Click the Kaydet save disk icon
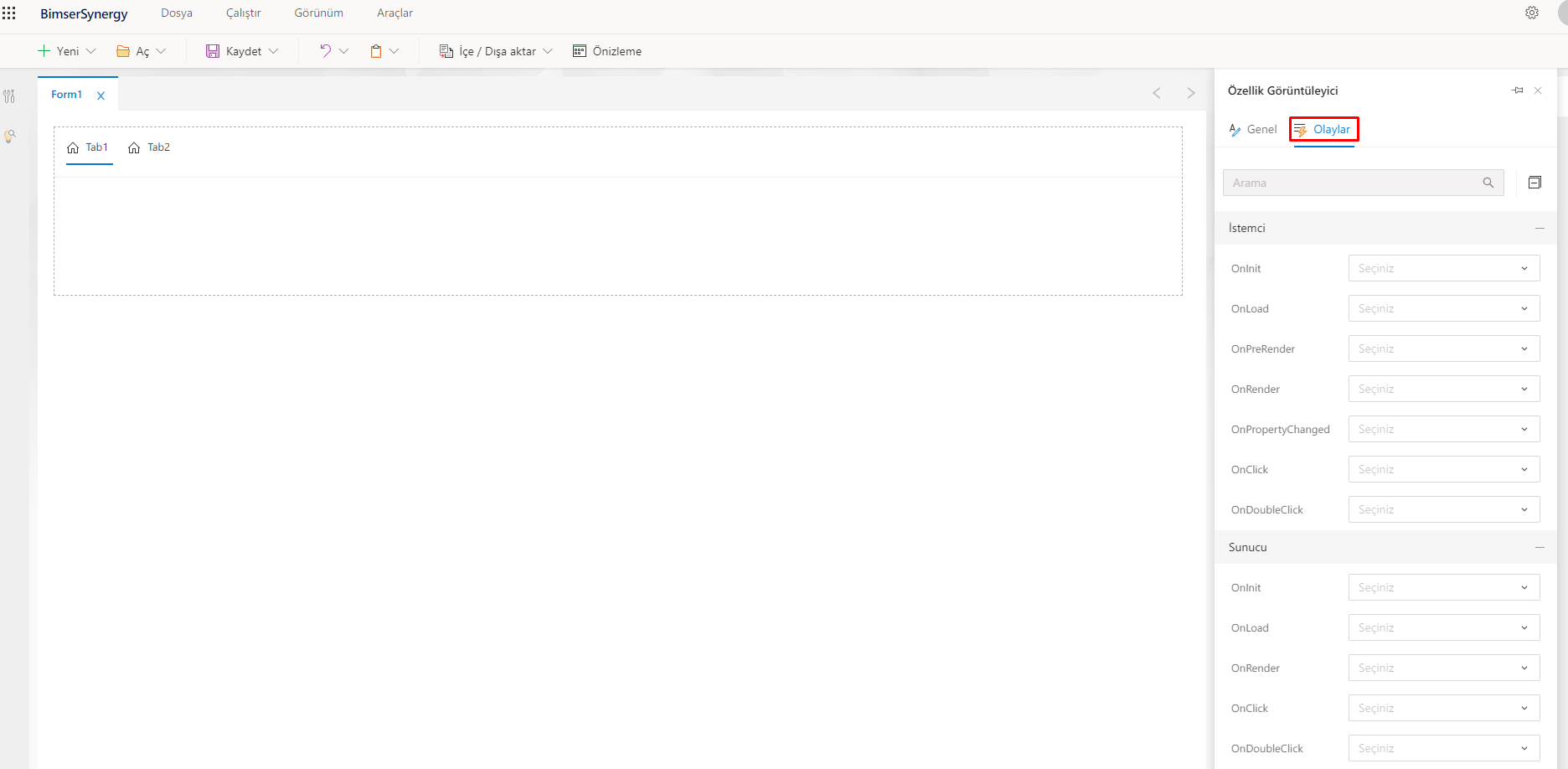The width and height of the screenshot is (1568, 769). click(213, 51)
